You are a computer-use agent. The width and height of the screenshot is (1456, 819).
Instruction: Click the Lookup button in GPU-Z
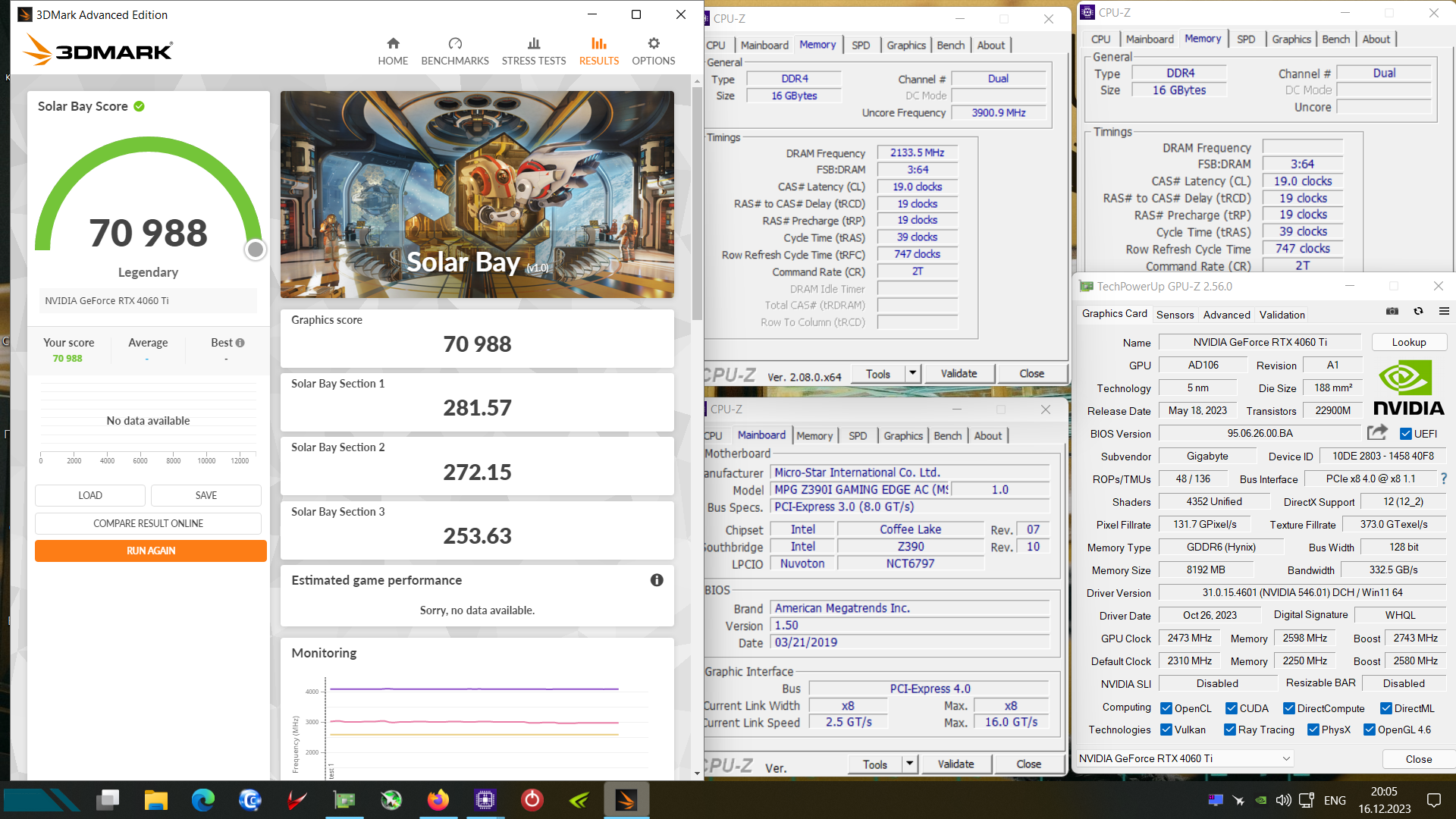pos(1409,342)
